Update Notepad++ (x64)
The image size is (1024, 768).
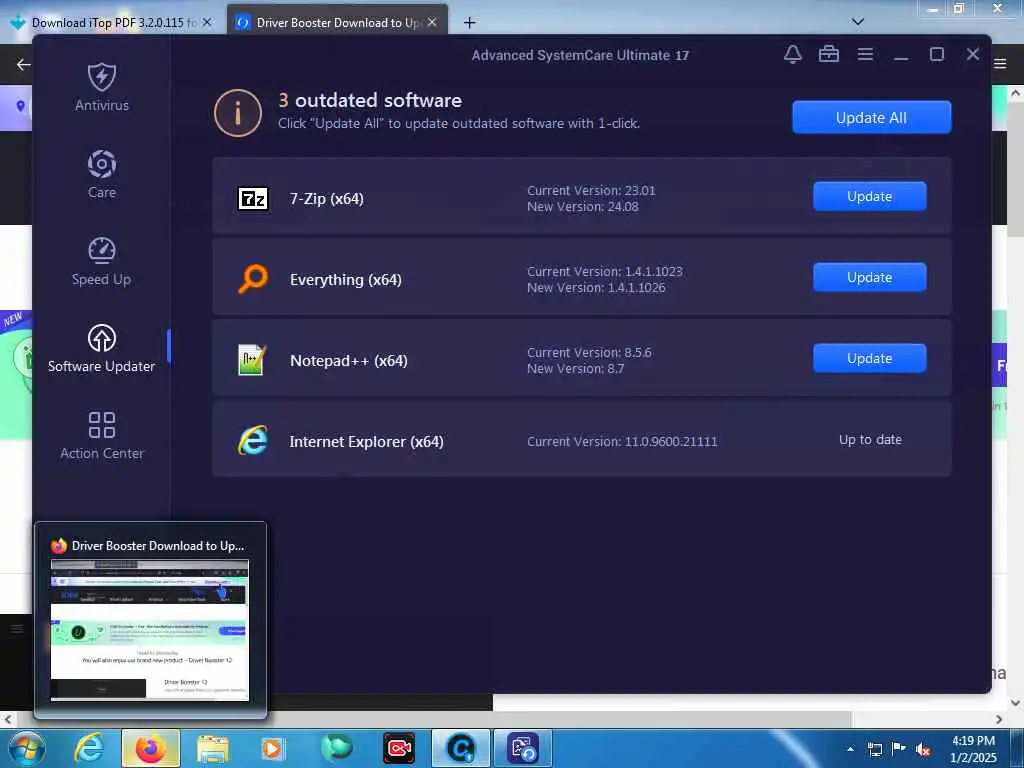pyautogui.click(x=869, y=359)
